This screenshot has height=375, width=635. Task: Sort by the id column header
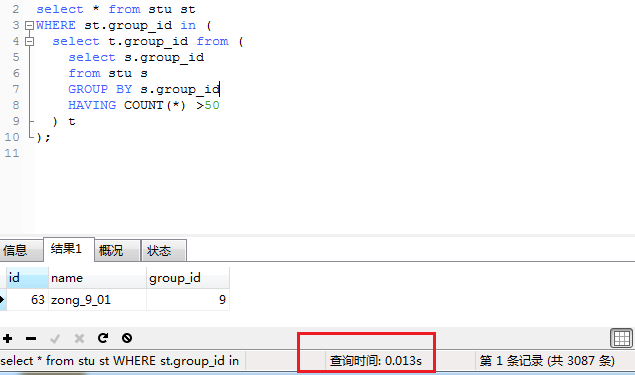(28, 278)
